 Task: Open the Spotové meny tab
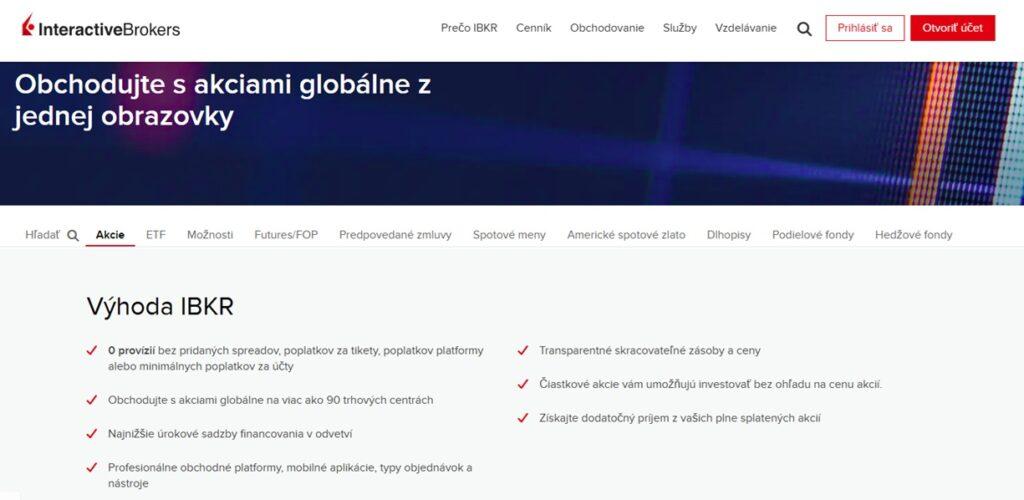pos(509,235)
